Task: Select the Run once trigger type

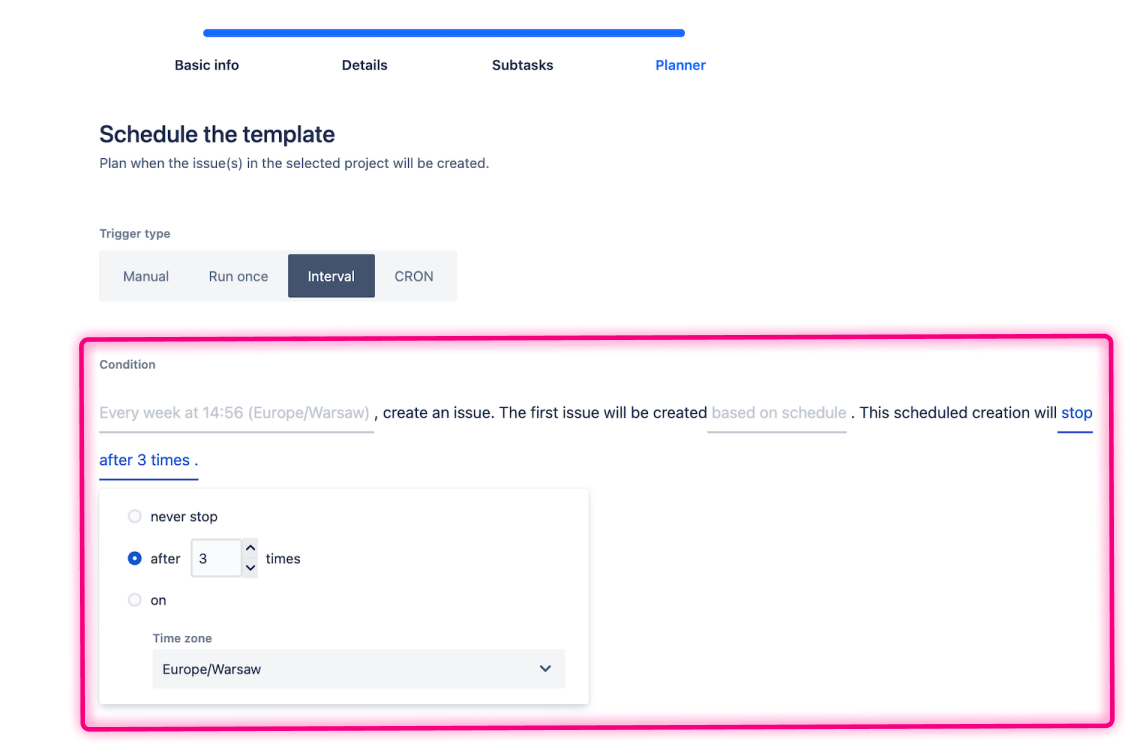Action: [x=237, y=276]
